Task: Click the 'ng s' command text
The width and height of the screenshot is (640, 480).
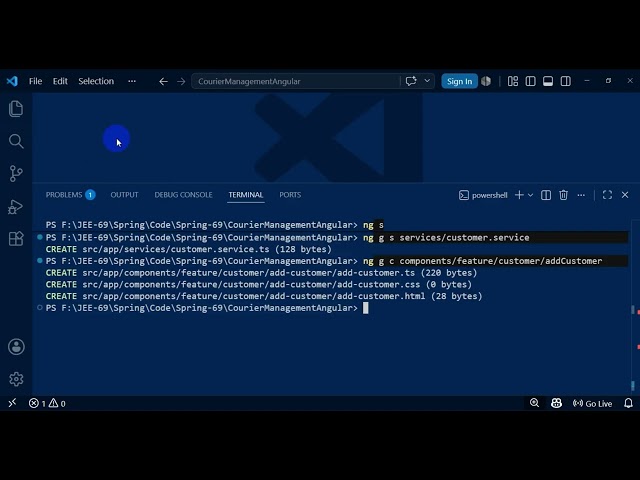Action: coord(373,225)
